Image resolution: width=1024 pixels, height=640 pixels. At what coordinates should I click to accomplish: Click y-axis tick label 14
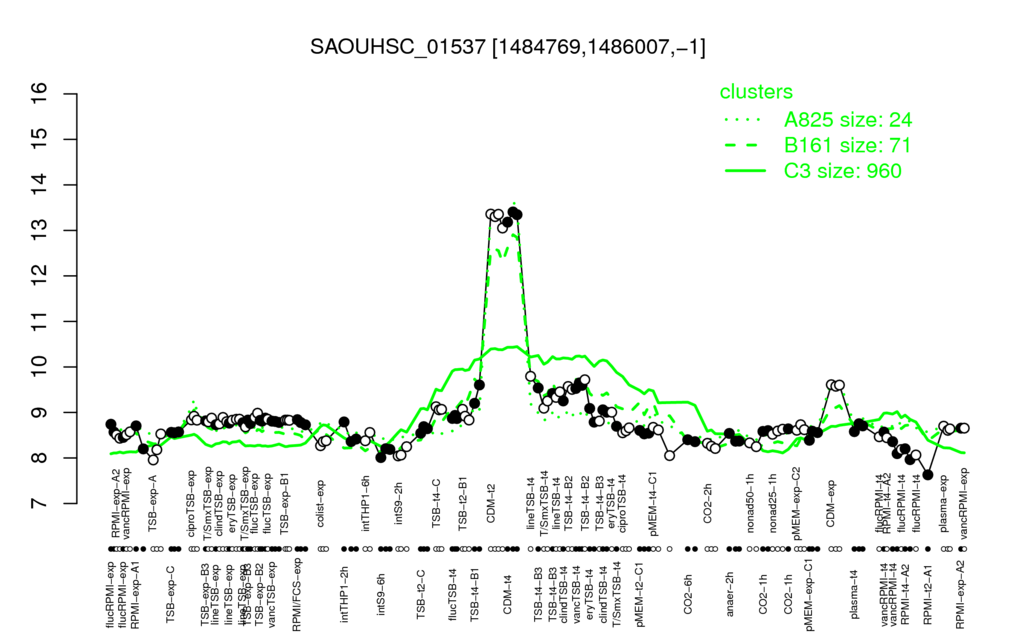click(x=40, y=185)
